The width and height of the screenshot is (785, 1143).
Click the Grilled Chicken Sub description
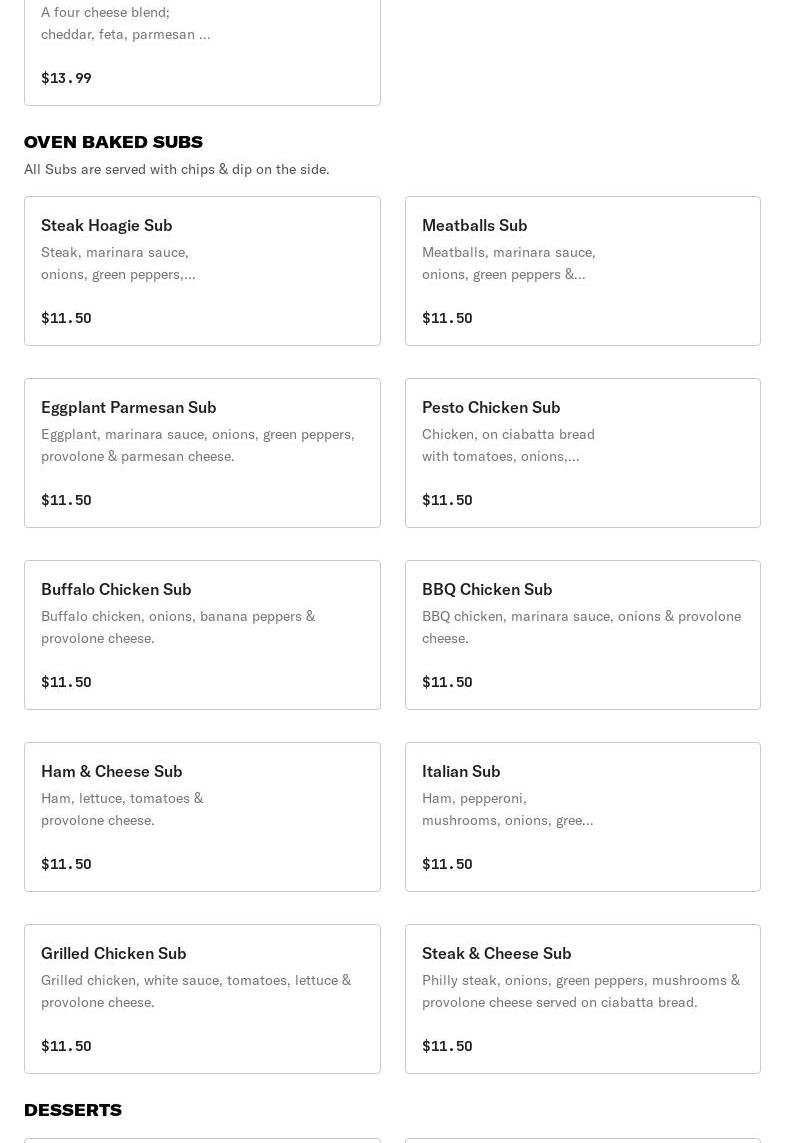pyautogui.click(x=196, y=991)
